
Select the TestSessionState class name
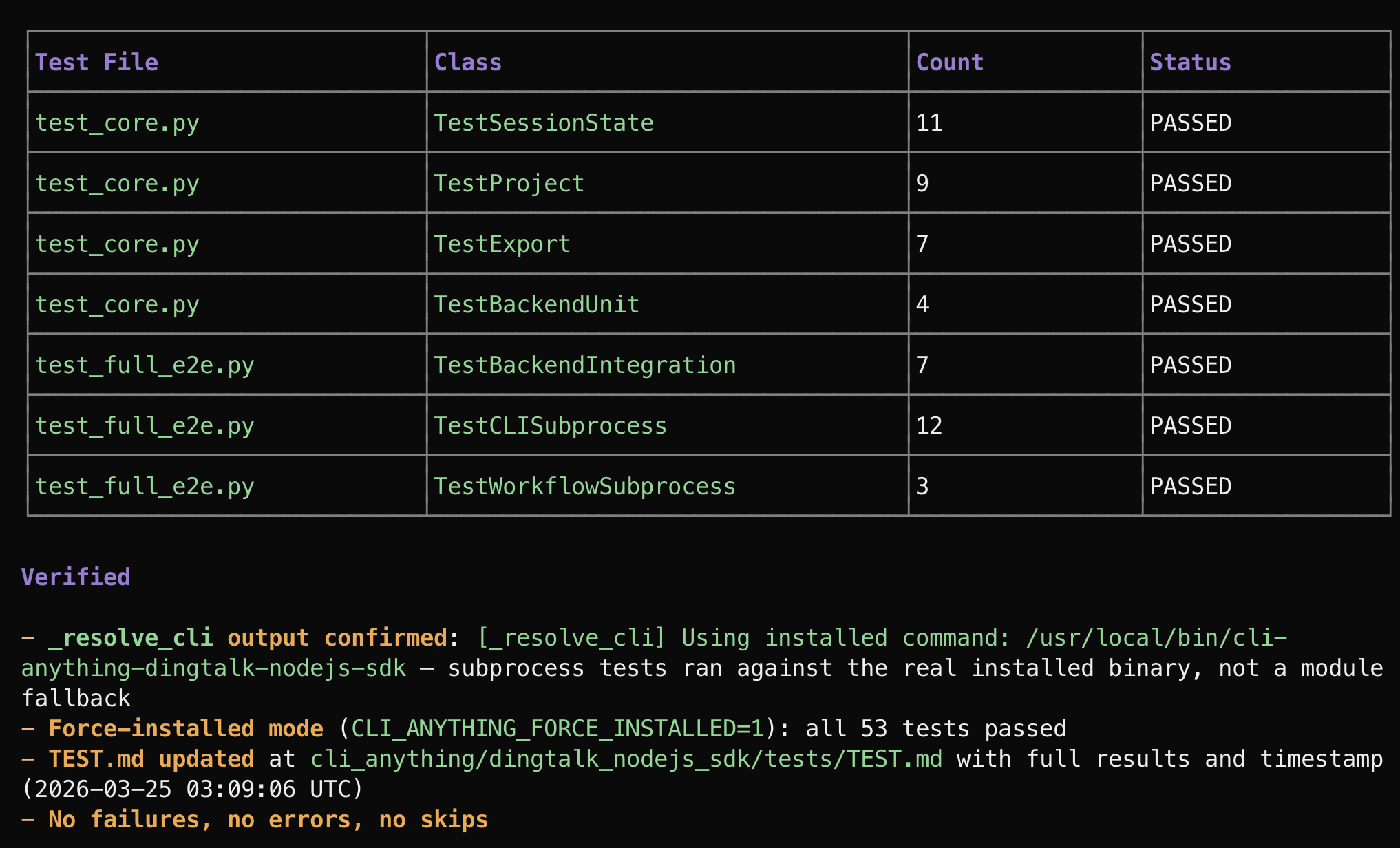tap(544, 123)
